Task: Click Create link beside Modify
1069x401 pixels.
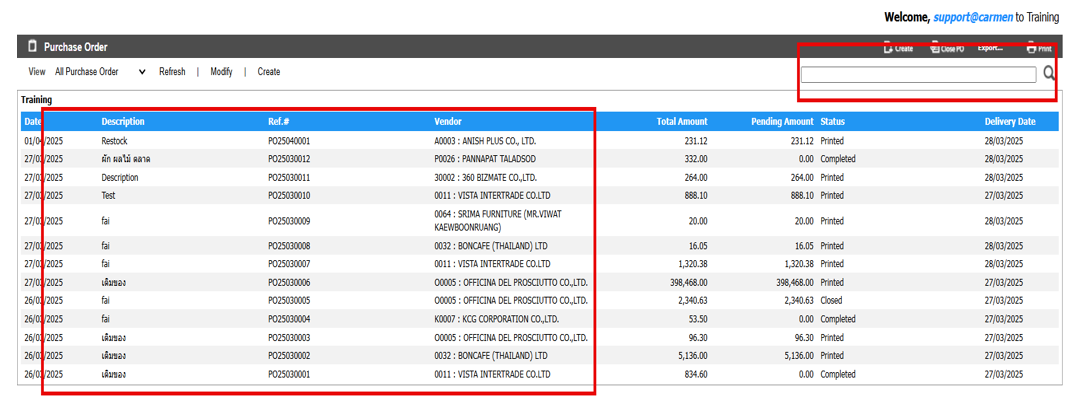Action: pyautogui.click(x=269, y=72)
